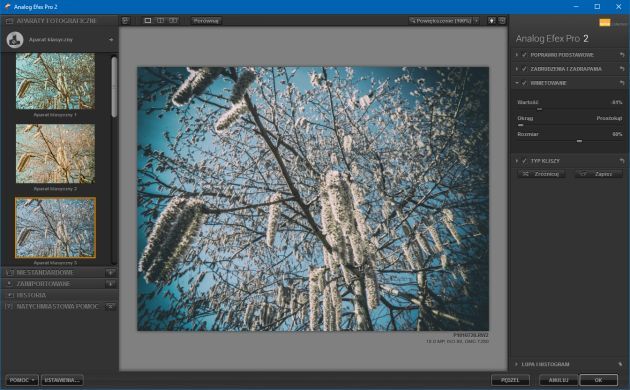Image resolution: width=630 pixels, height=390 pixels.
Task: Confirm with the OK button
Action: click(599, 380)
